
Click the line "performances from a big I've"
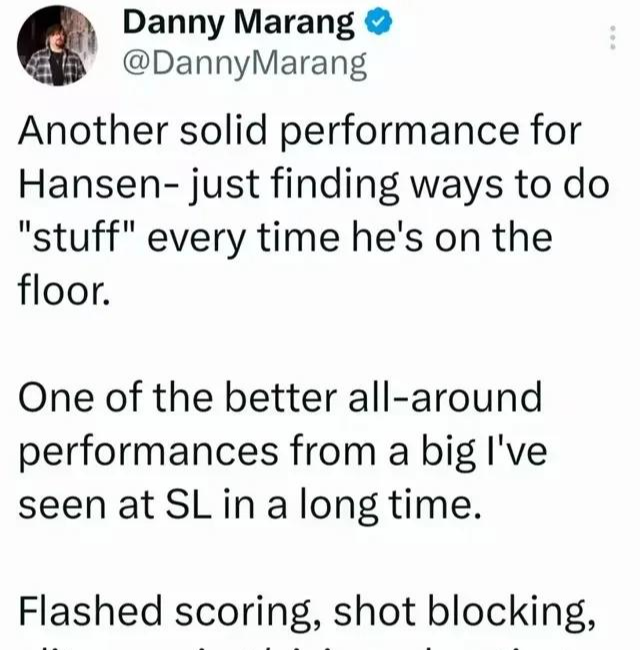pyautogui.click(x=283, y=453)
